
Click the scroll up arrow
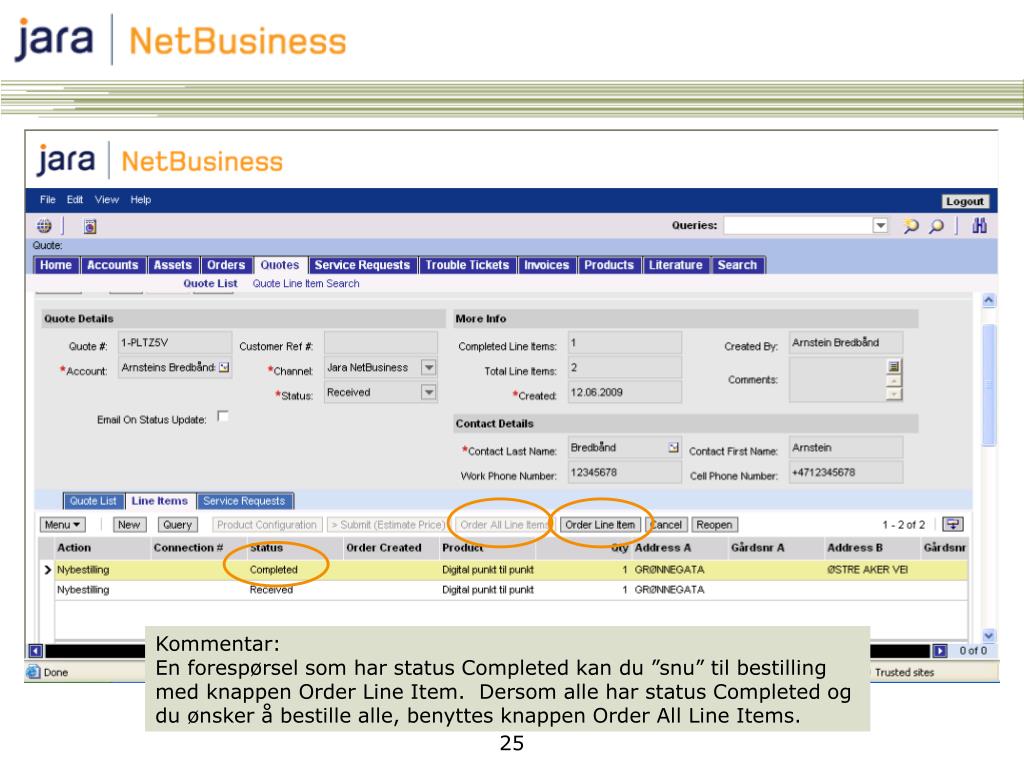[989, 300]
